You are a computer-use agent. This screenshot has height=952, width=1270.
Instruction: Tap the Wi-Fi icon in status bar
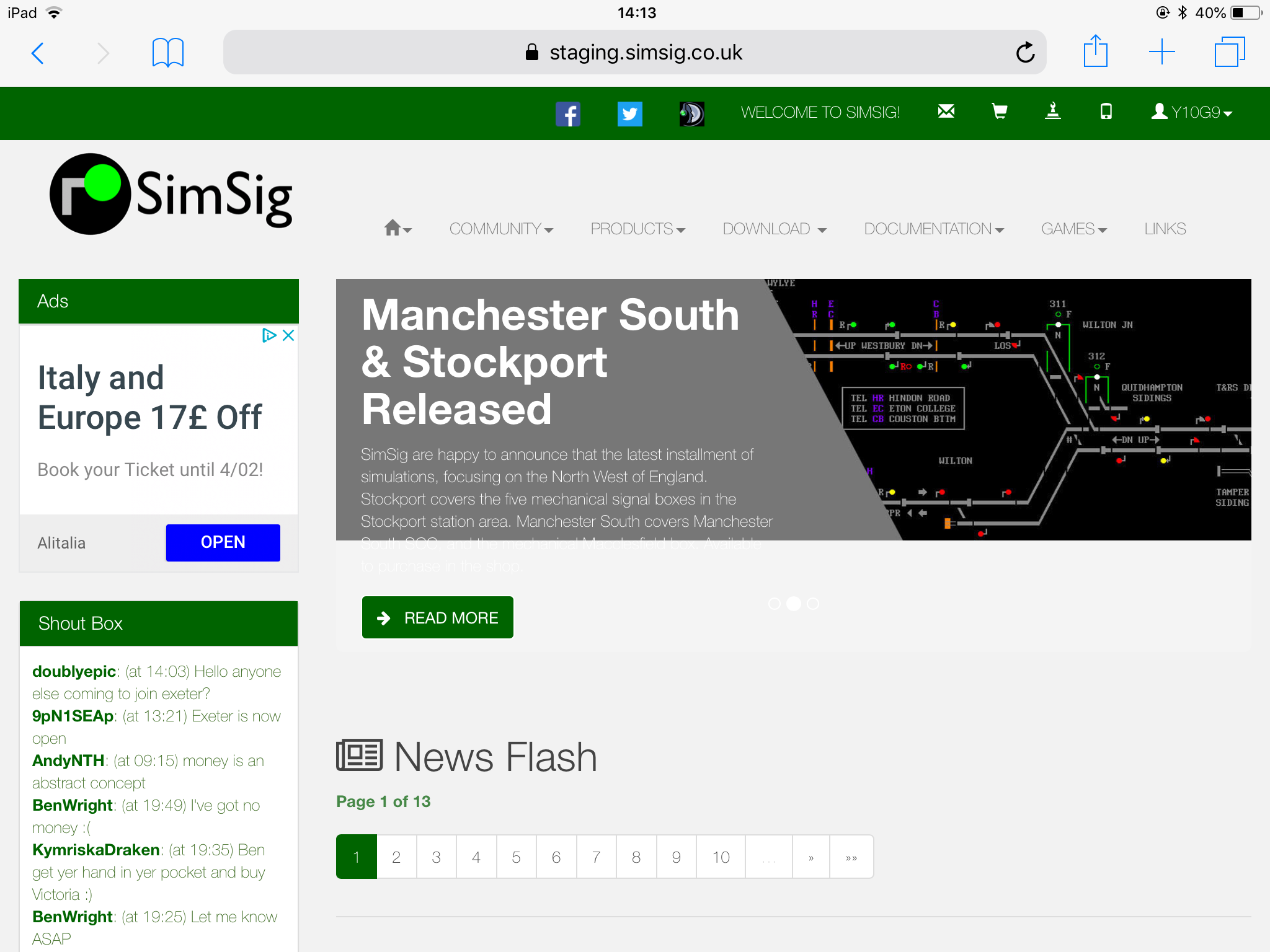click(55, 12)
